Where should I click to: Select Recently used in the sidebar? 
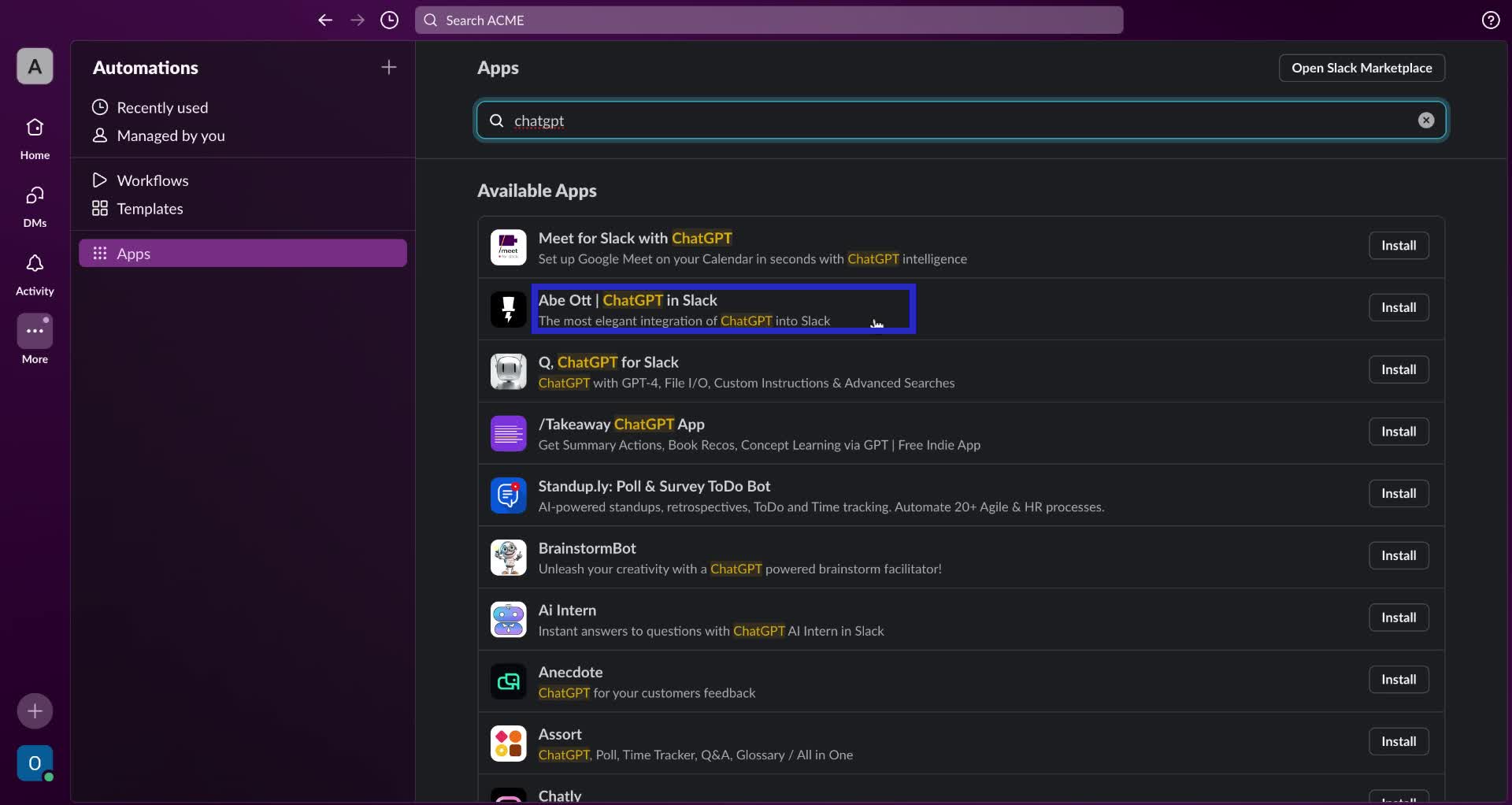[x=163, y=107]
